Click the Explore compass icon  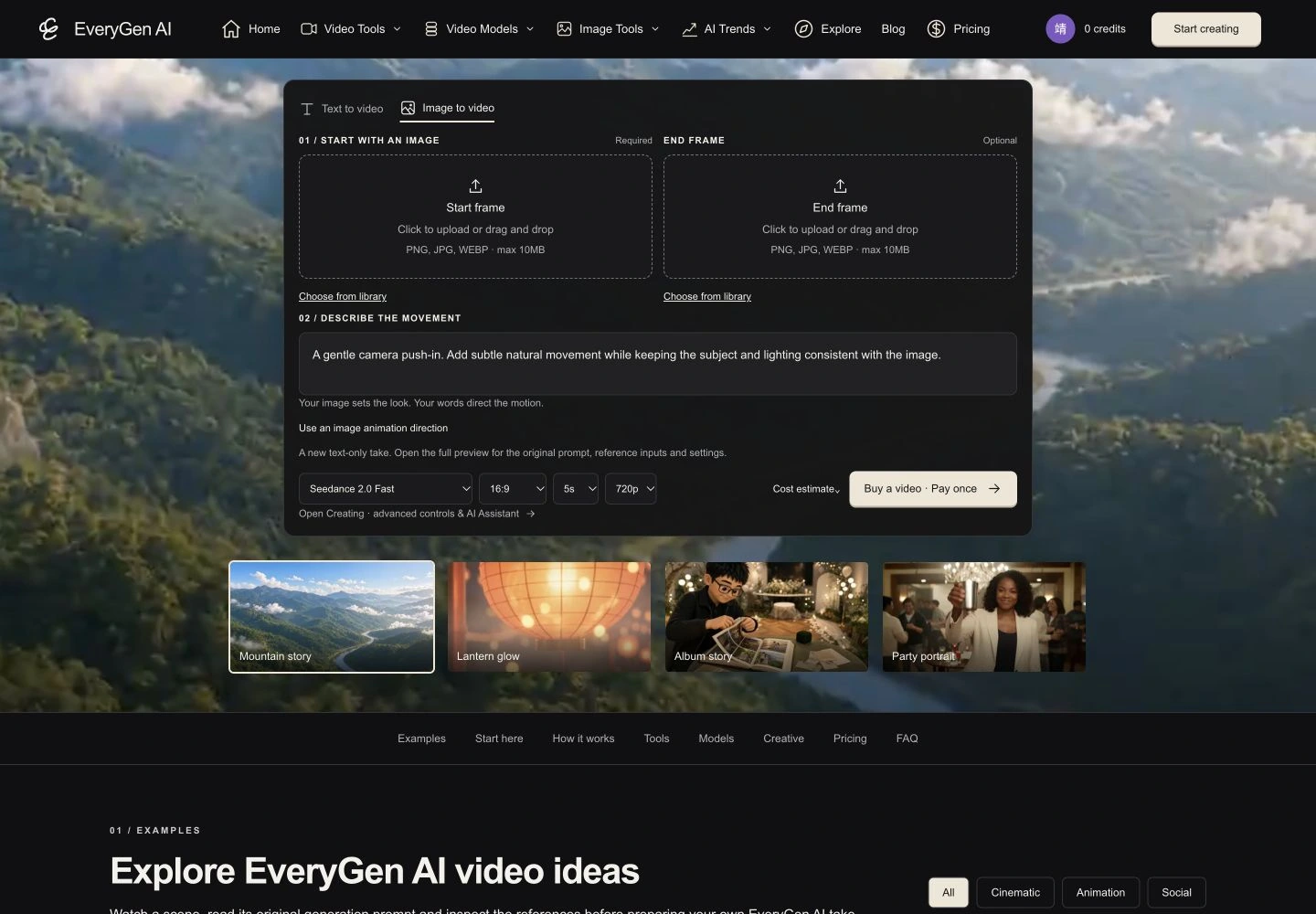803,29
